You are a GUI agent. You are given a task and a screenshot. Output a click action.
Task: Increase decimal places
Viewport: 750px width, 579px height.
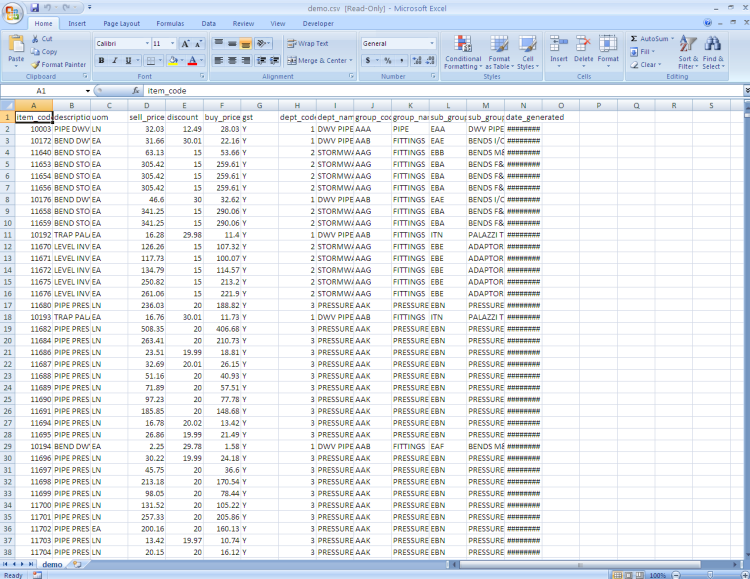click(417, 61)
